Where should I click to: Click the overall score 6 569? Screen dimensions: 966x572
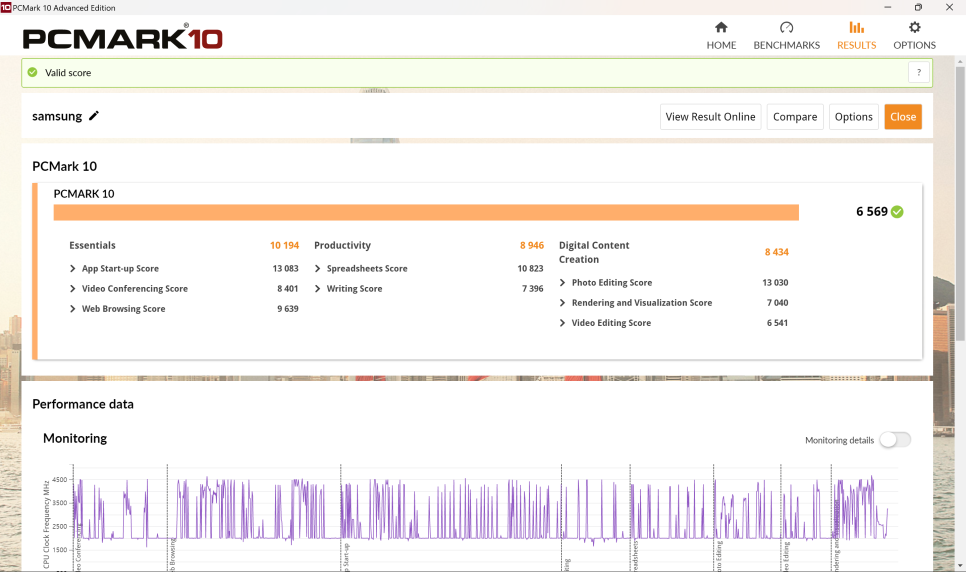click(x=871, y=211)
